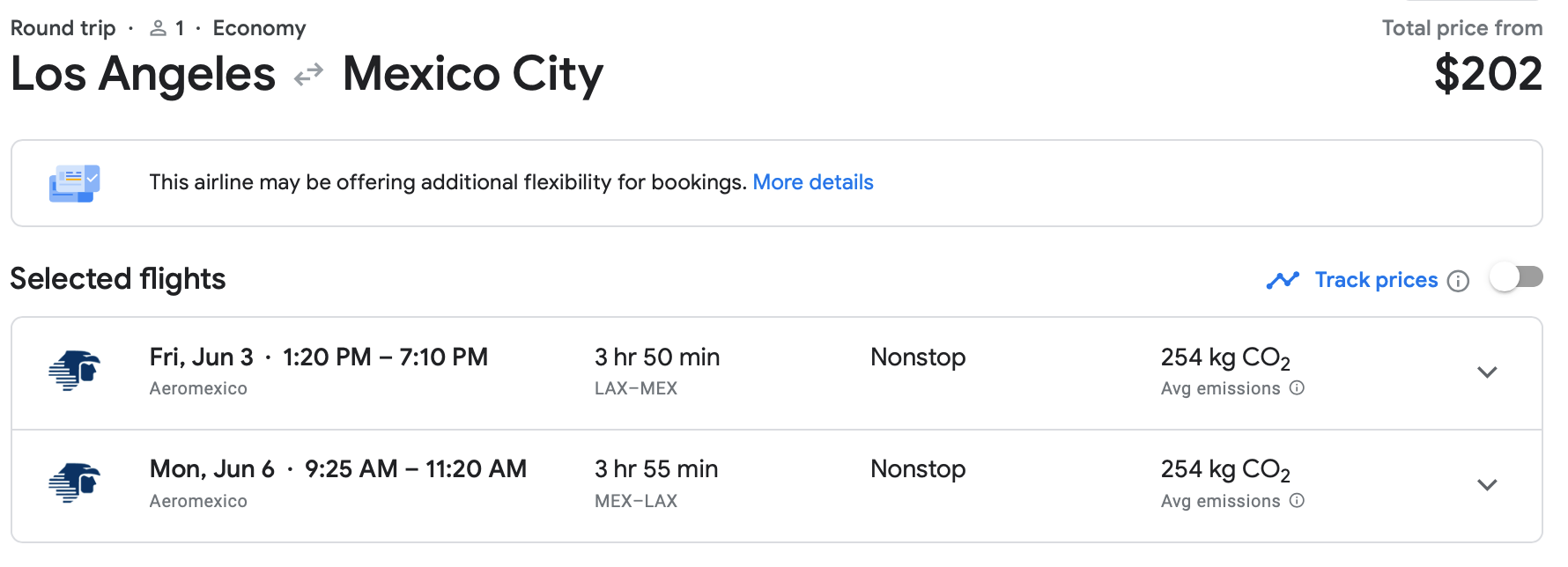
Task: Open the More details link
Action: pyautogui.click(x=812, y=182)
